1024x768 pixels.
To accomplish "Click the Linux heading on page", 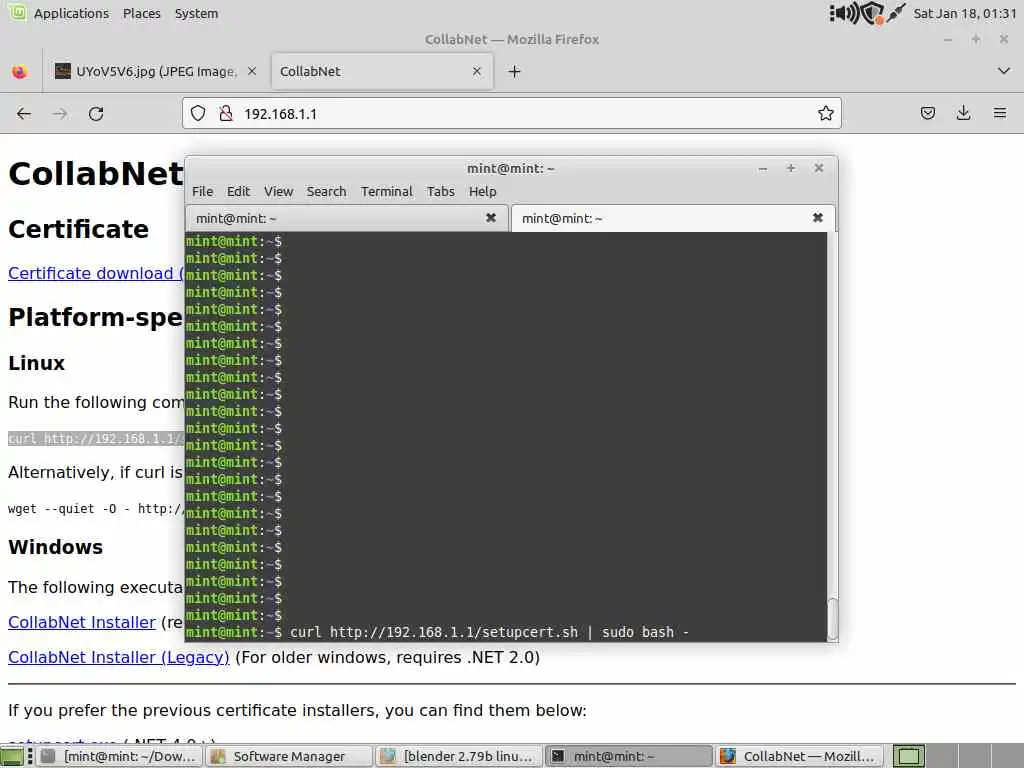I will [x=37, y=363].
